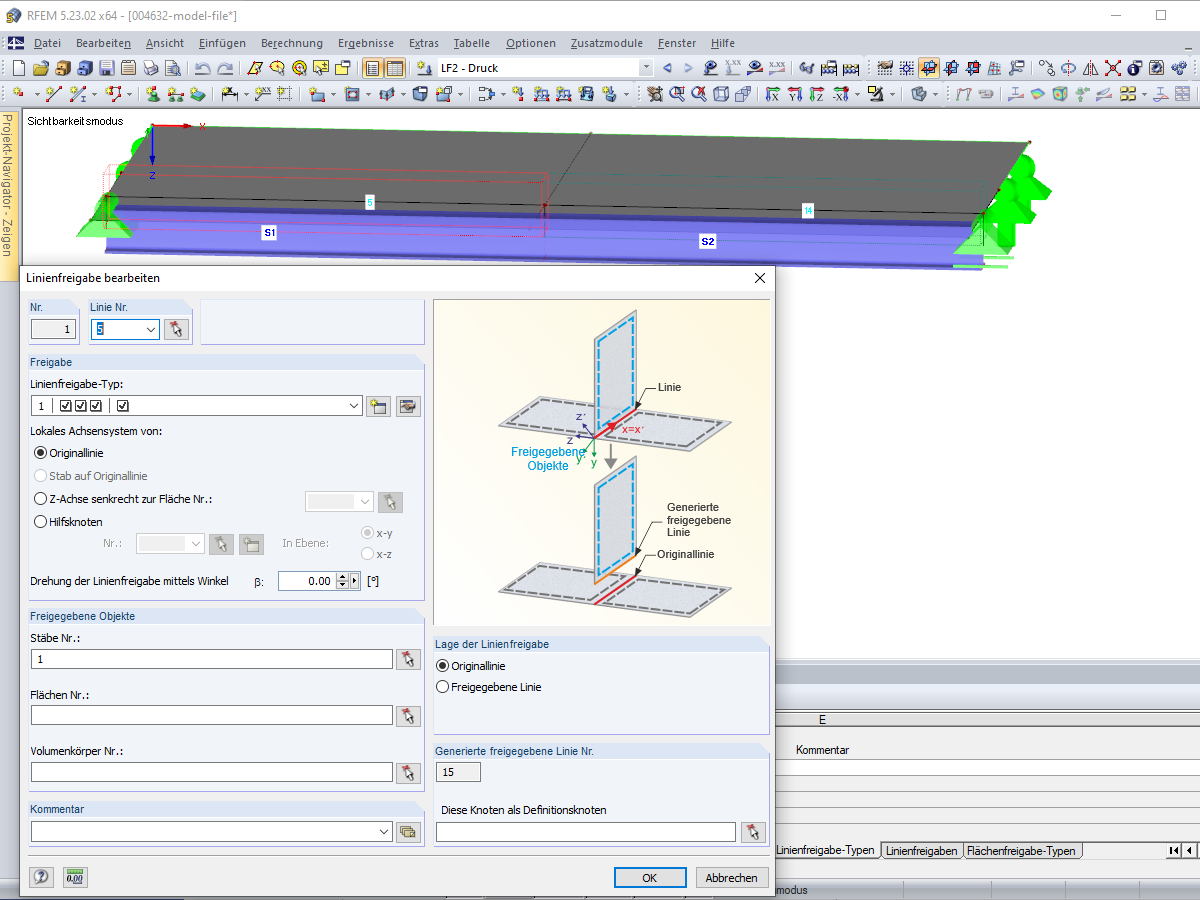This screenshot has height=900, width=1200.
Task: Open Zusatzmodule menu
Action: (x=607, y=43)
